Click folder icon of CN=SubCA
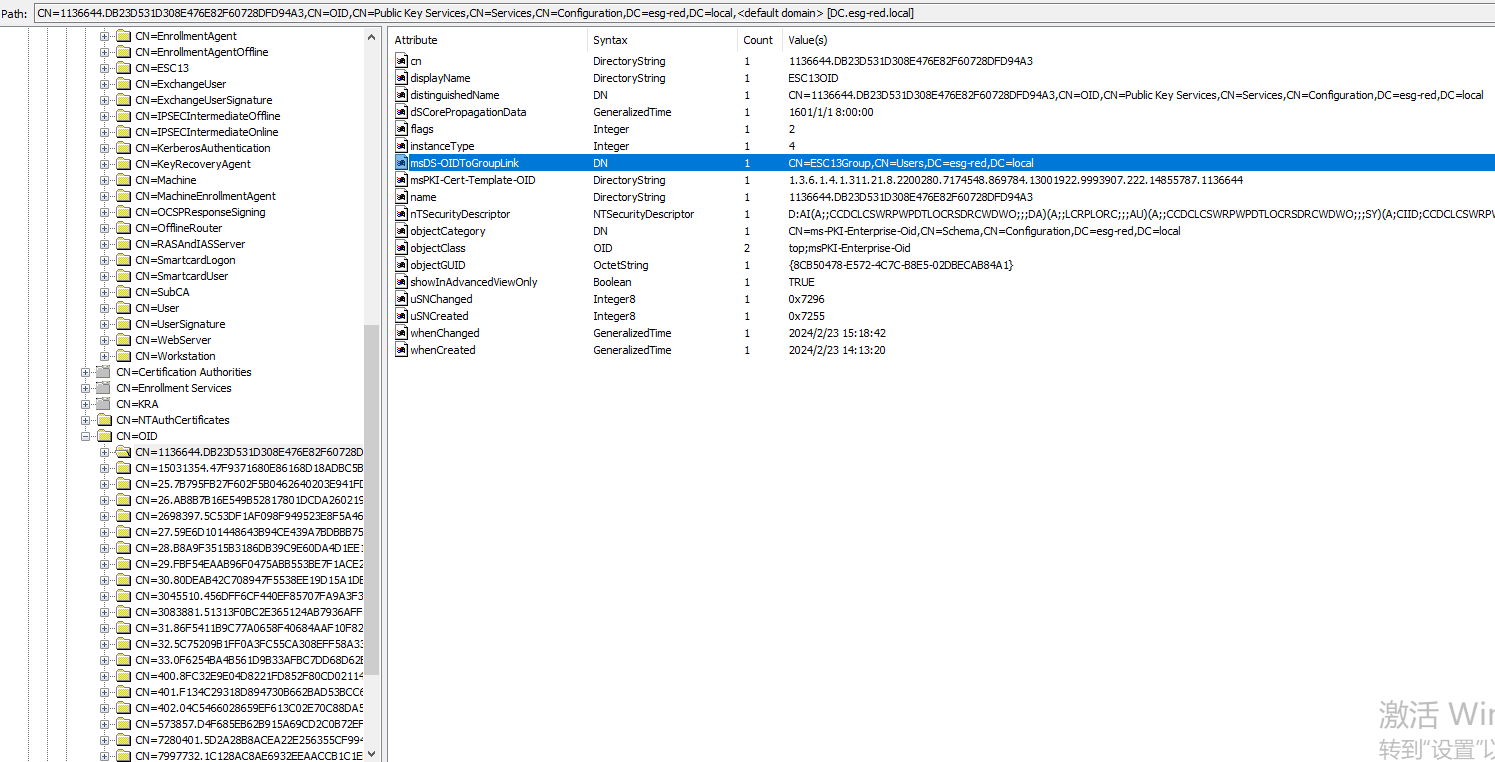1495x762 pixels. coord(123,292)
